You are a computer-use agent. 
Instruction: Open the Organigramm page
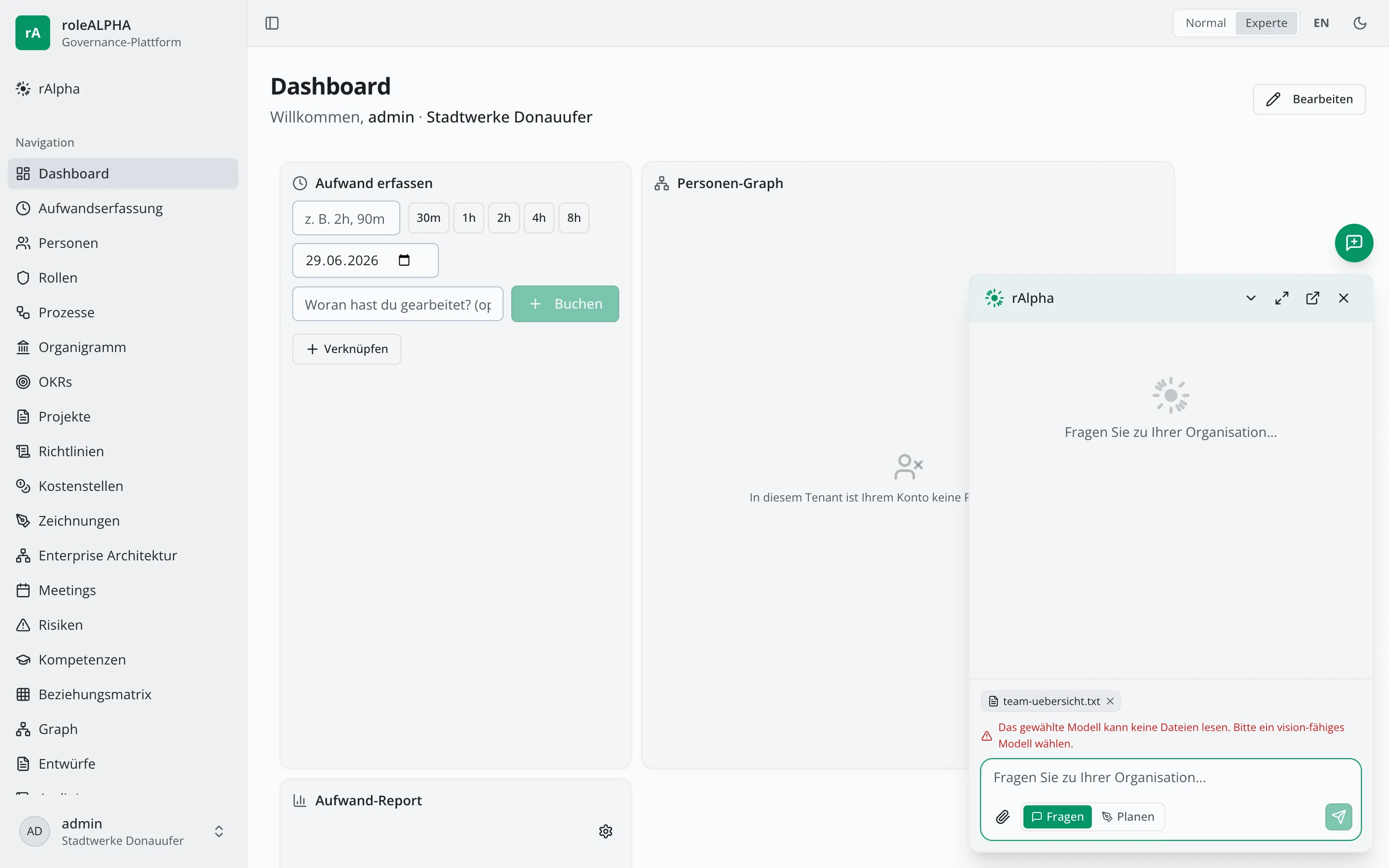tap(123, 347)
